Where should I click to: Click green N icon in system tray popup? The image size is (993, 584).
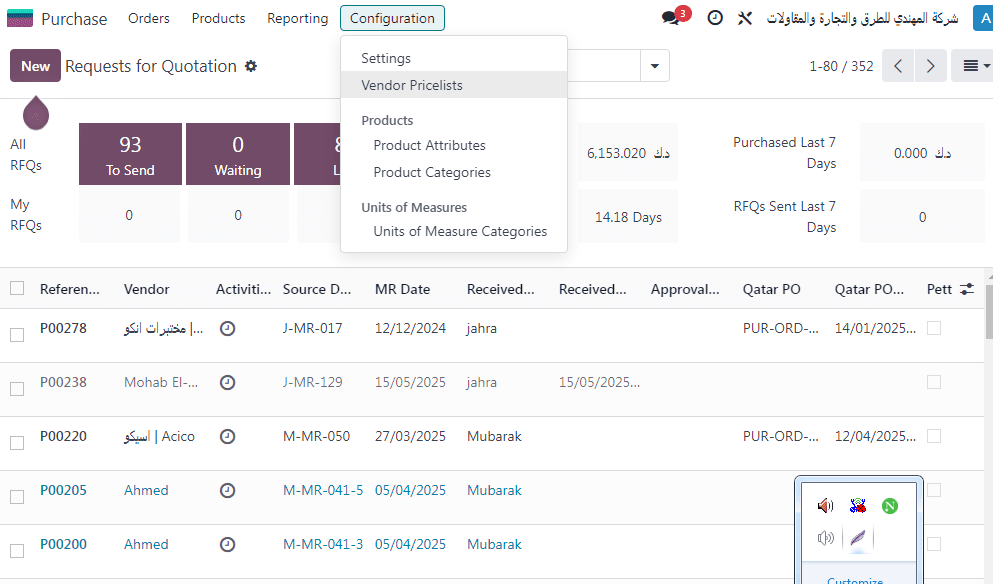point(889,506)
